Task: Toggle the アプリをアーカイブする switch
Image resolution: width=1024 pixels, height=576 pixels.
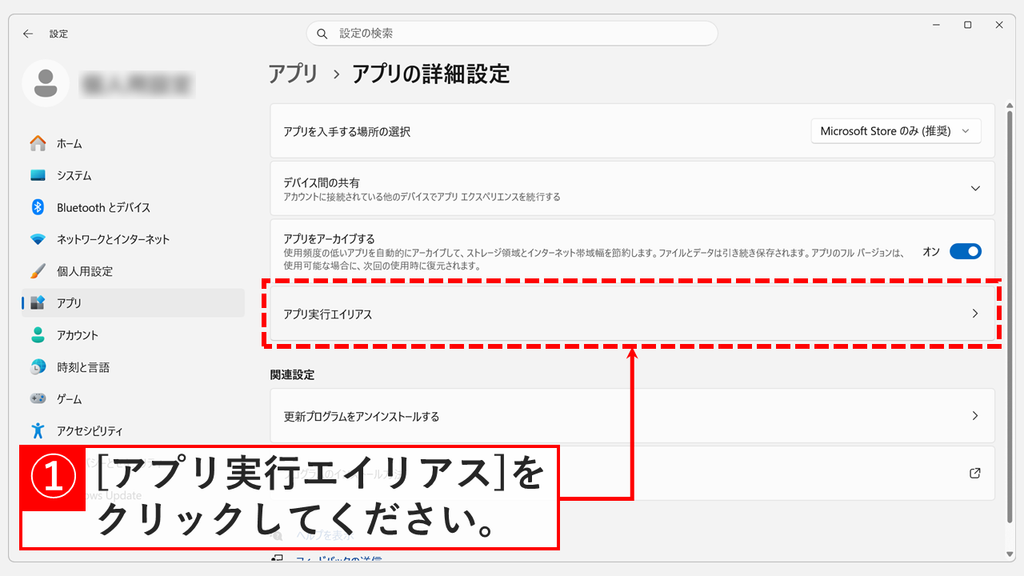Action: 965,251
